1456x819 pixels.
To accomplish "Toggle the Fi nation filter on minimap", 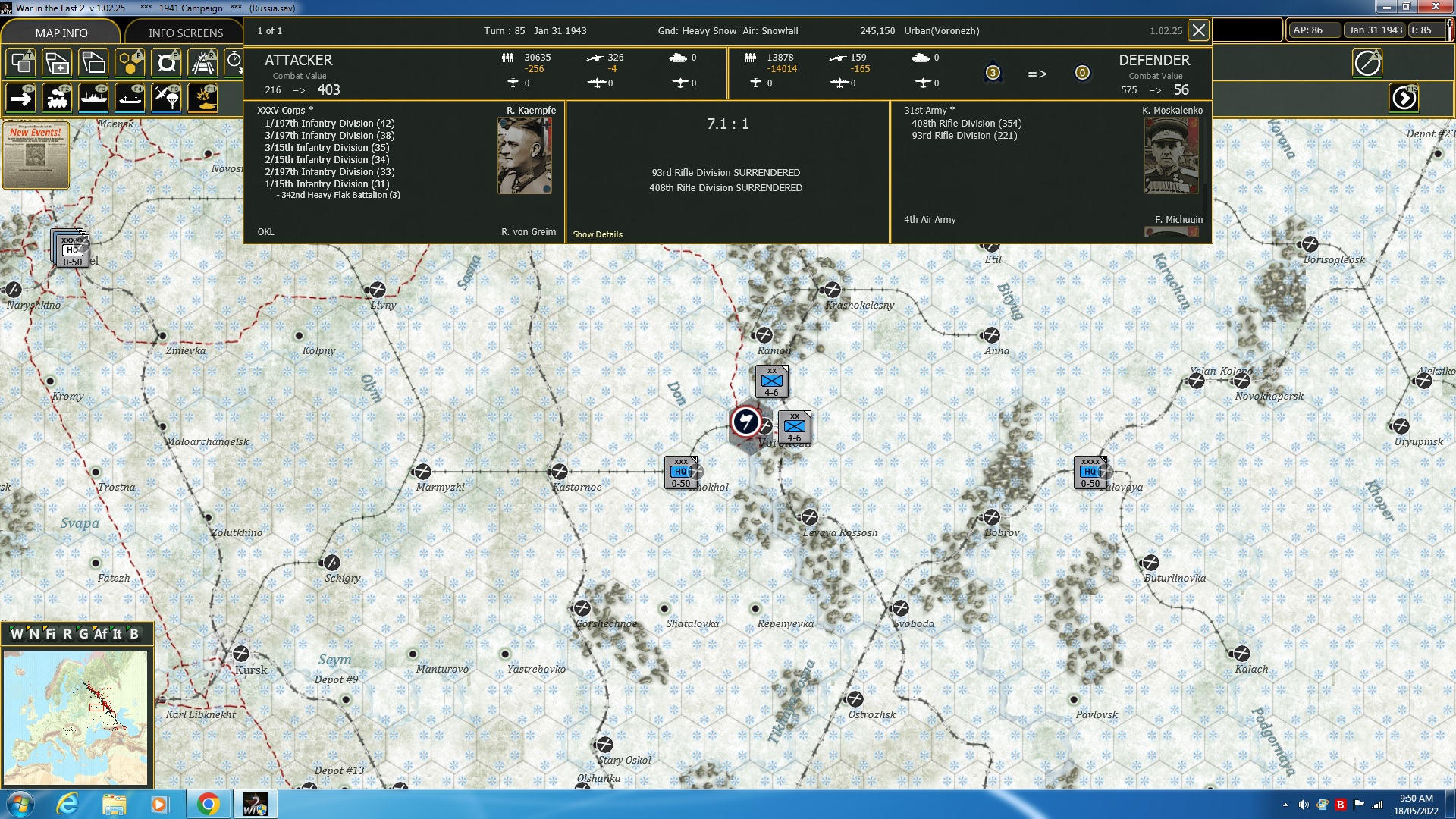I will tap(50, 634).
